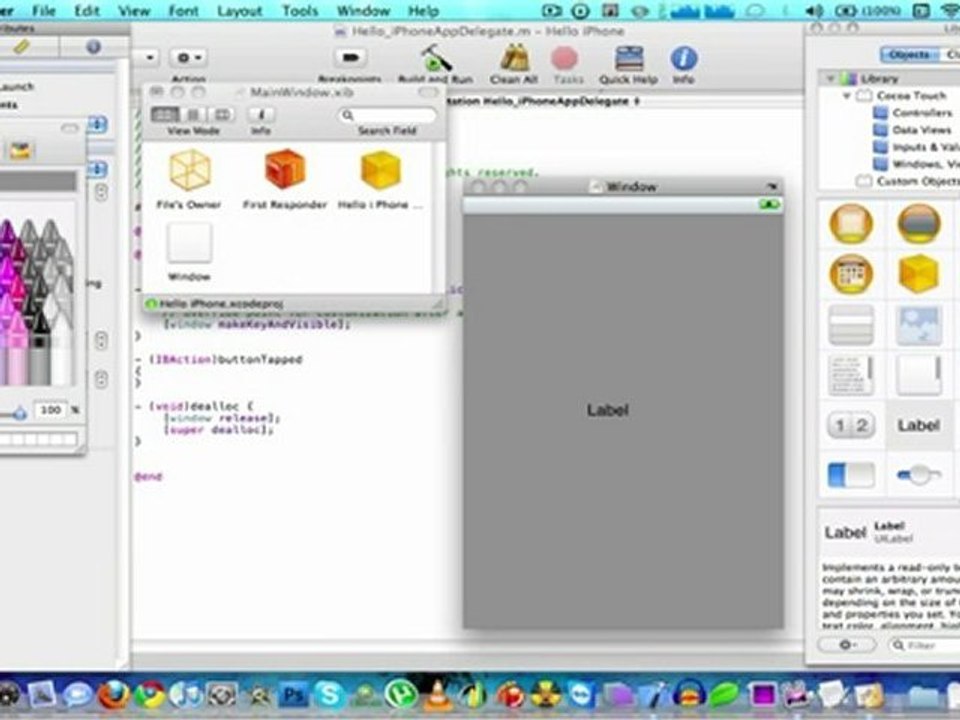Select the switch item in the Library grid

tap(851, 475)
